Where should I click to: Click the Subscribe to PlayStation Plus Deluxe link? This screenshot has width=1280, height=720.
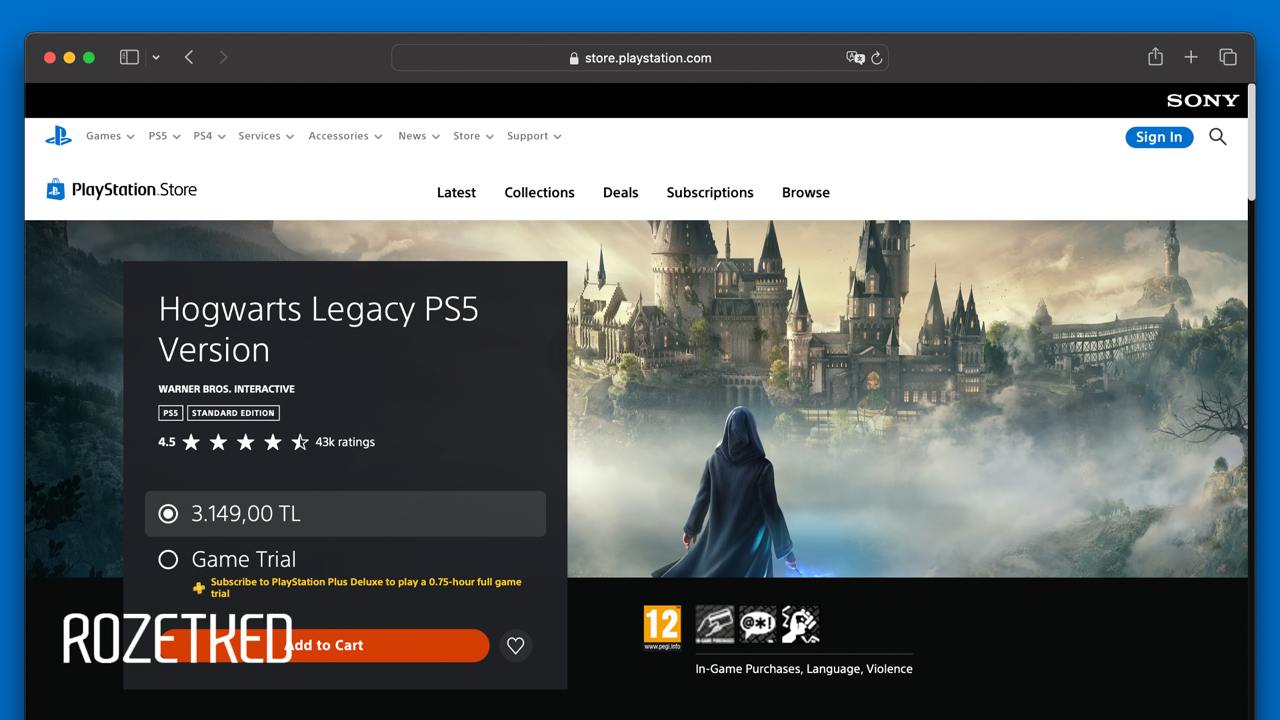point(366,587)
